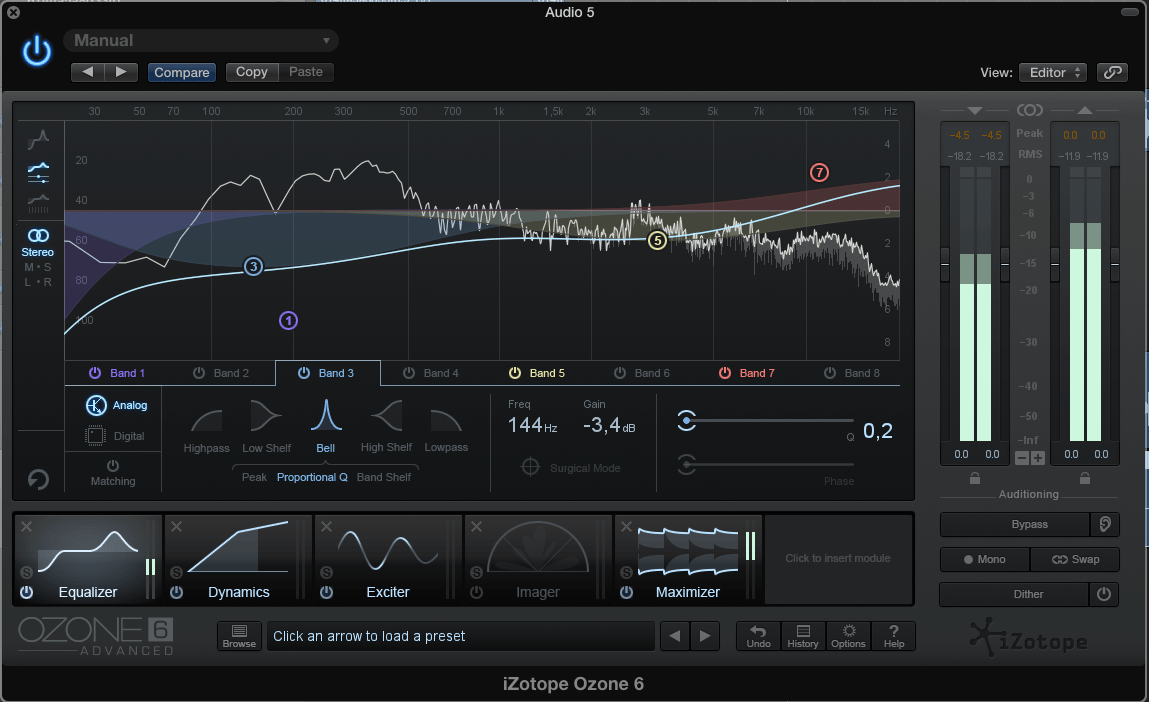The width and height of the screenshot is (1149, 702).
Task: Enable Band 4 power toggle
Action: click(x=409, y=372)
